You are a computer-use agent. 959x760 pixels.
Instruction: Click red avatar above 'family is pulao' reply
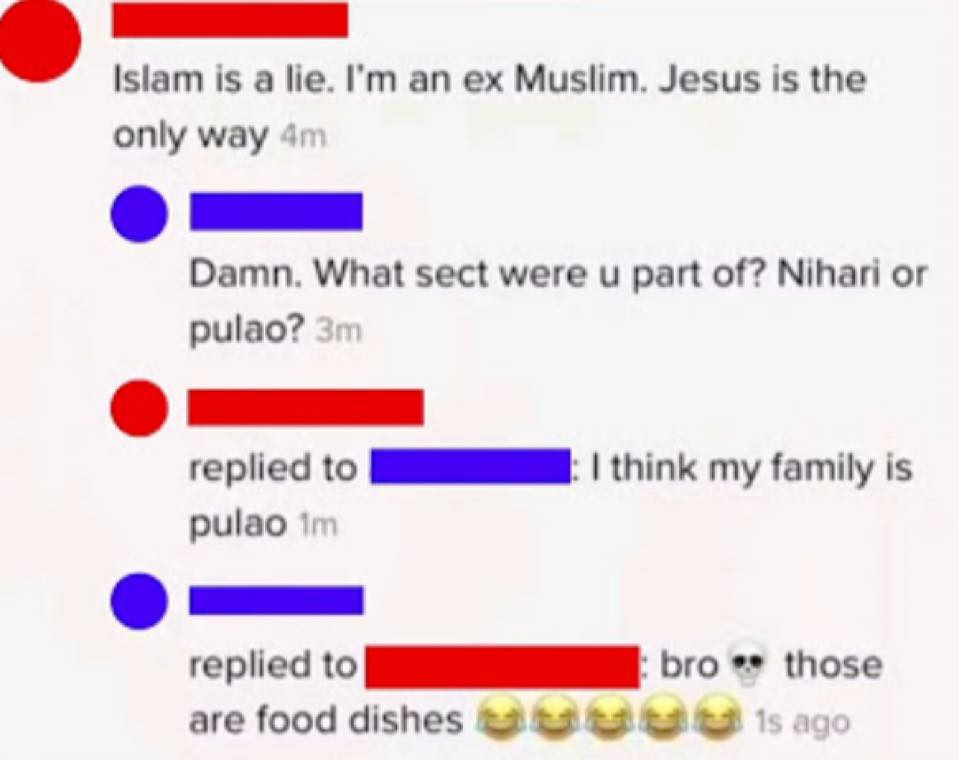click(139, 408)
